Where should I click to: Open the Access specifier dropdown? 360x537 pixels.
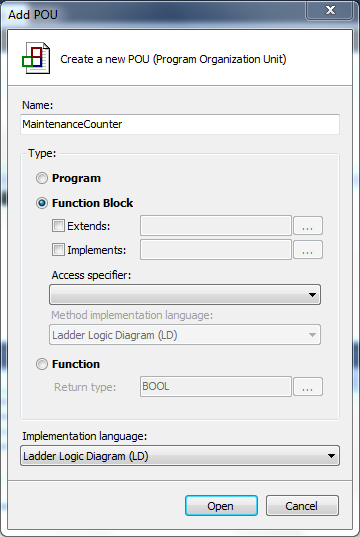click(185, 295)
